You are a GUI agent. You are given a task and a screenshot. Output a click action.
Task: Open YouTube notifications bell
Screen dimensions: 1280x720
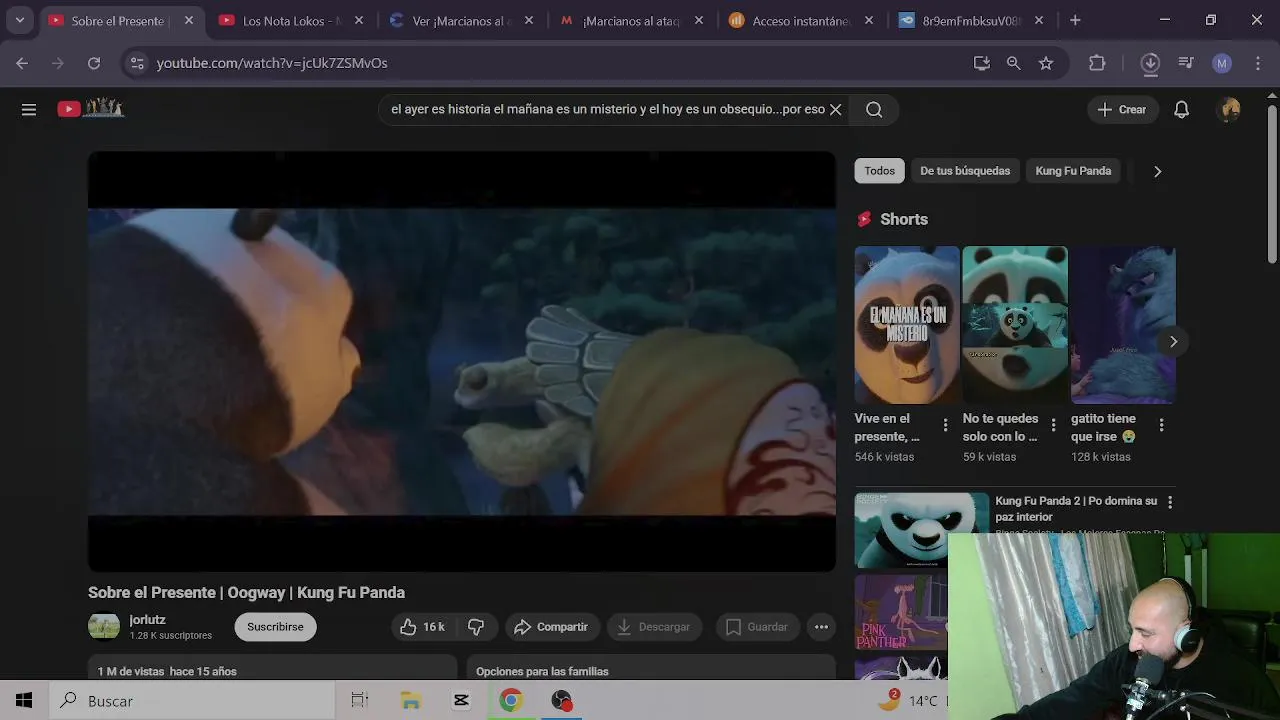(1181, 110)
